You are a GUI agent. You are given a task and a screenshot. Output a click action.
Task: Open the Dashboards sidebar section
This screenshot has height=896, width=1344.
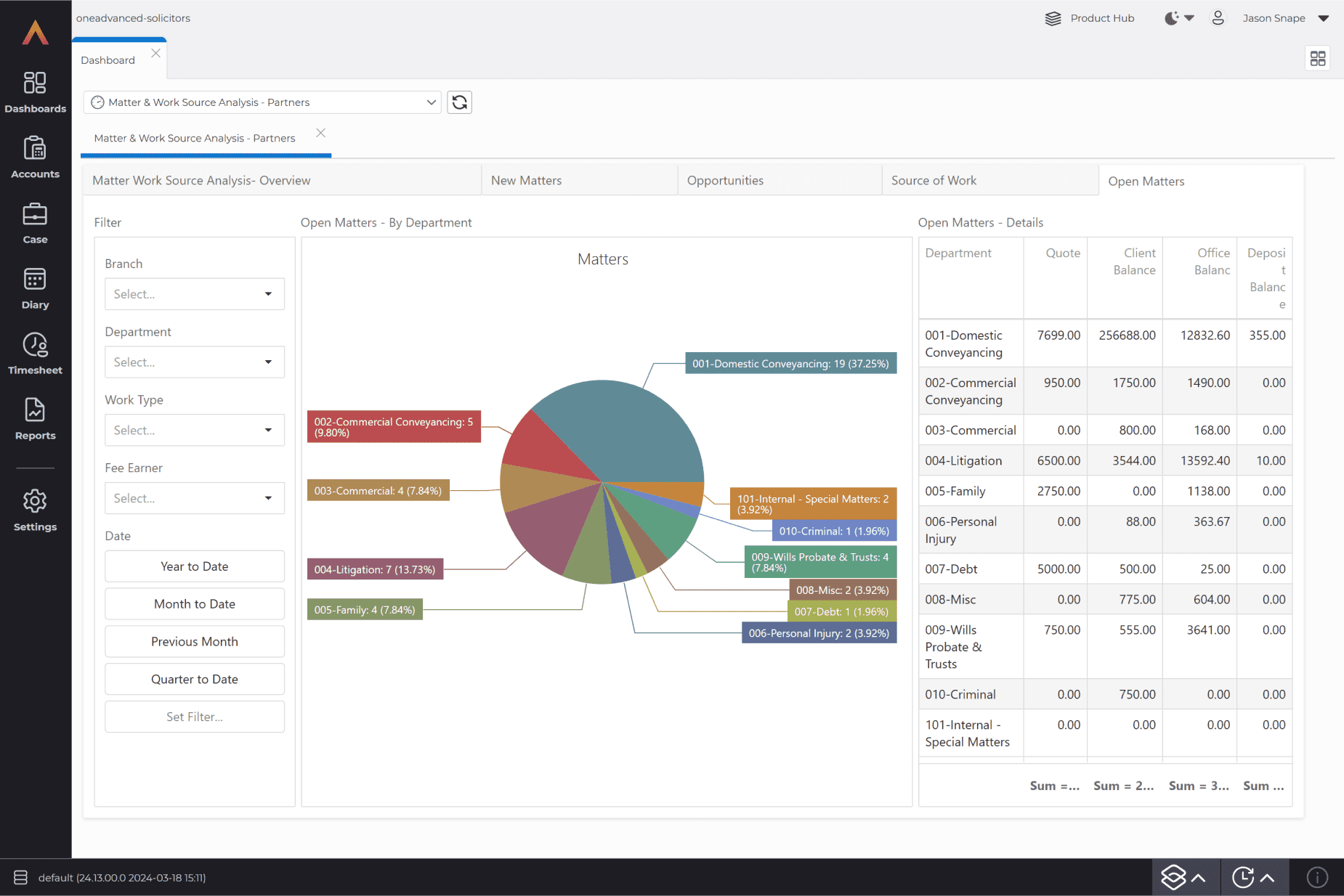coord(35,92)
